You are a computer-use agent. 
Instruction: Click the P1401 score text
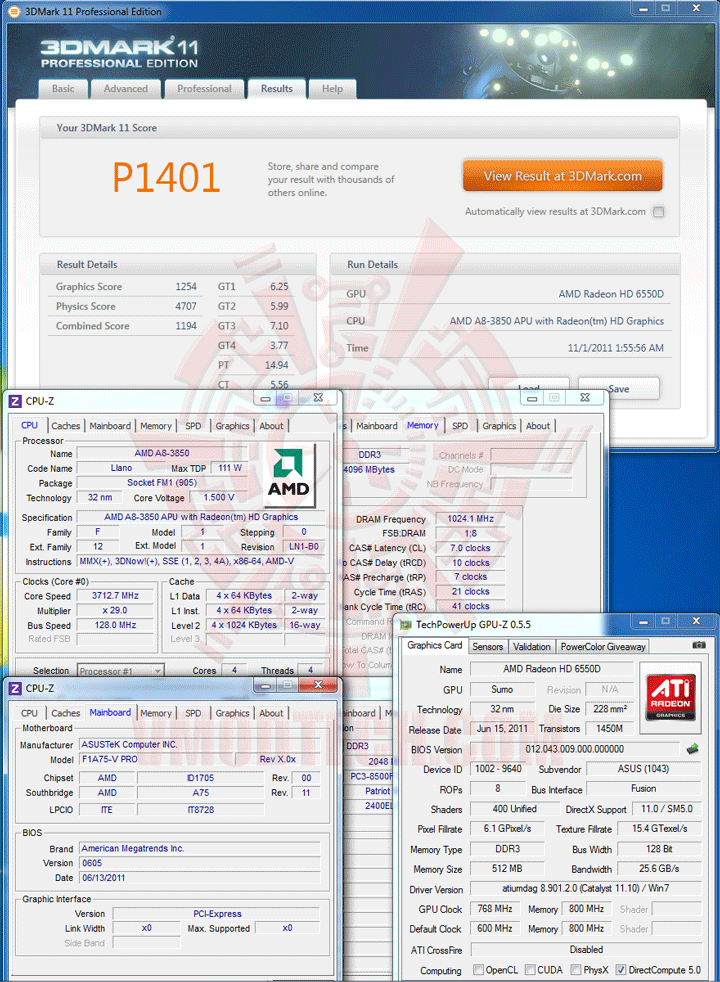[x=166, y=177]
